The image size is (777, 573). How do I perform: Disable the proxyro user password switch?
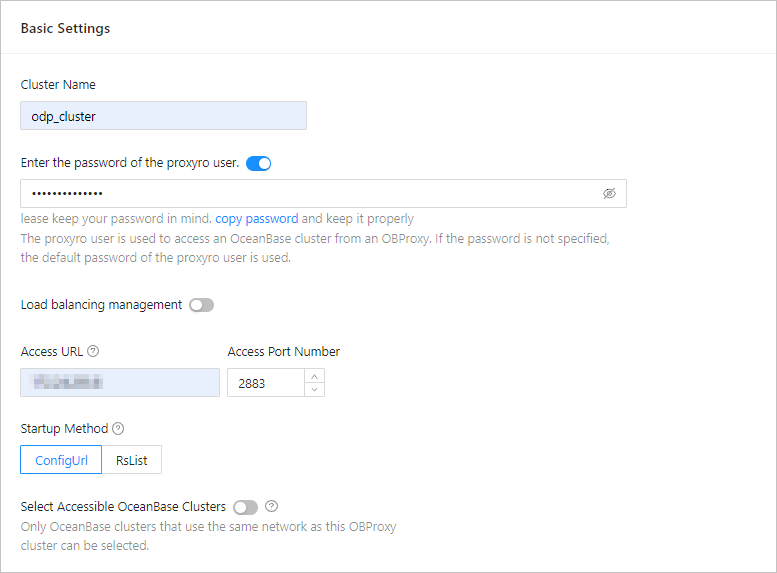(x=258, y=163)
